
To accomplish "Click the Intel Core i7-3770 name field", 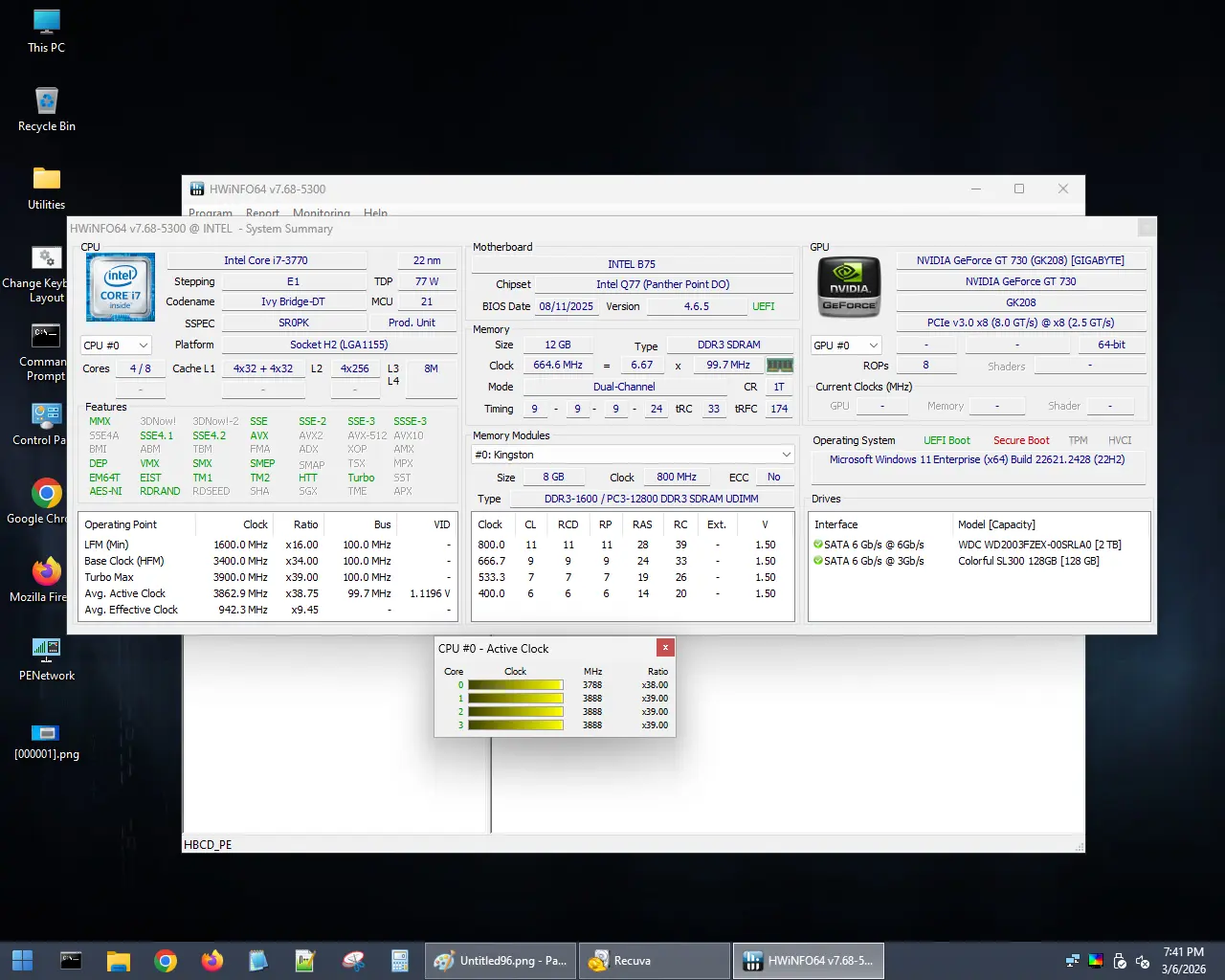I will click(x=266, y=260).
